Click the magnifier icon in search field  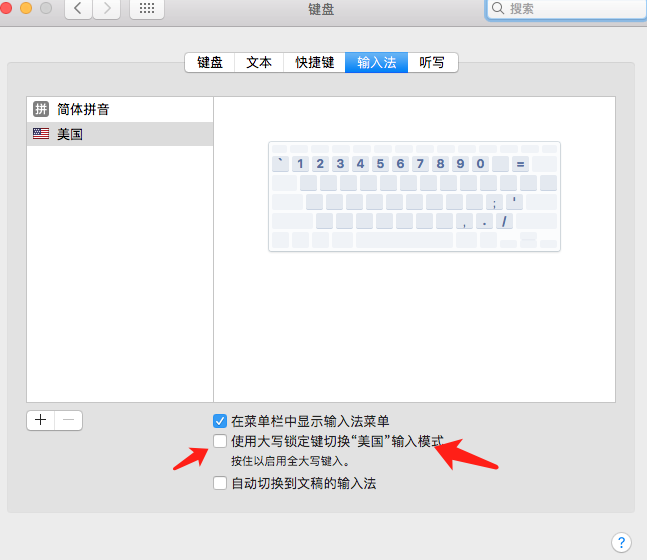coord(498,8)
